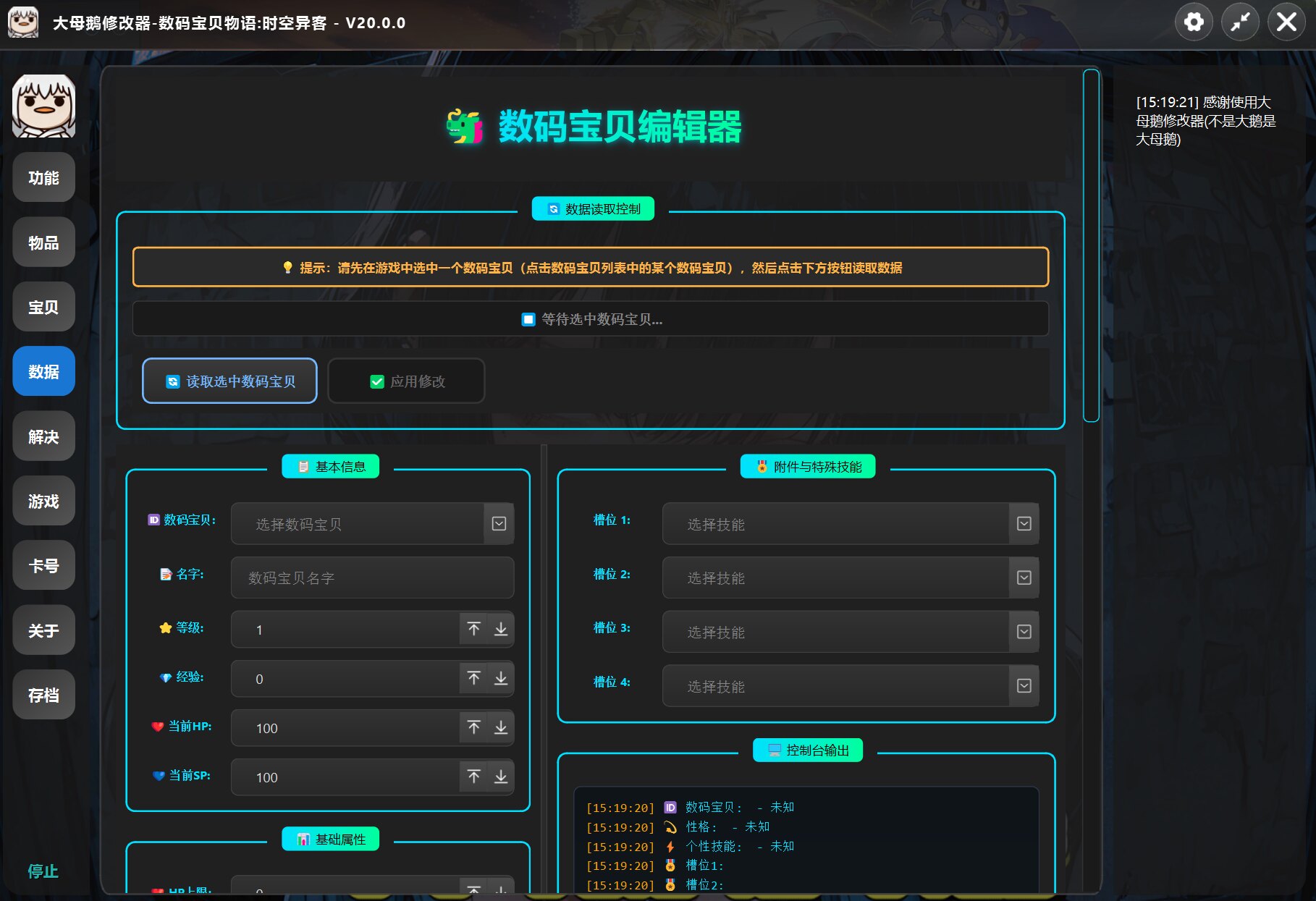The height and width of the screenshot is (901, 1316).
Task: Click the up arrow on the 当前SP field
Action: tap(473, 777)
